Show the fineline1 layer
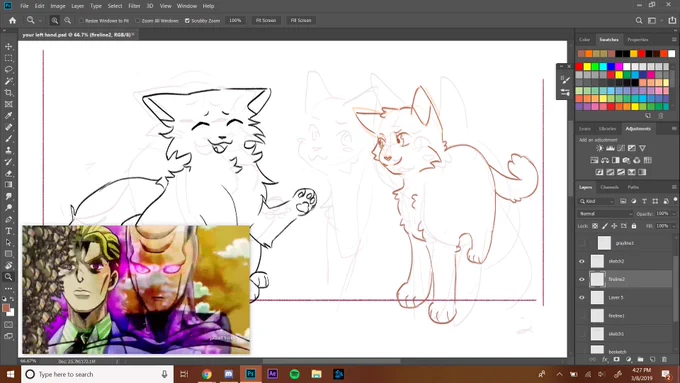The image size is (680, 383). [582, 316]
